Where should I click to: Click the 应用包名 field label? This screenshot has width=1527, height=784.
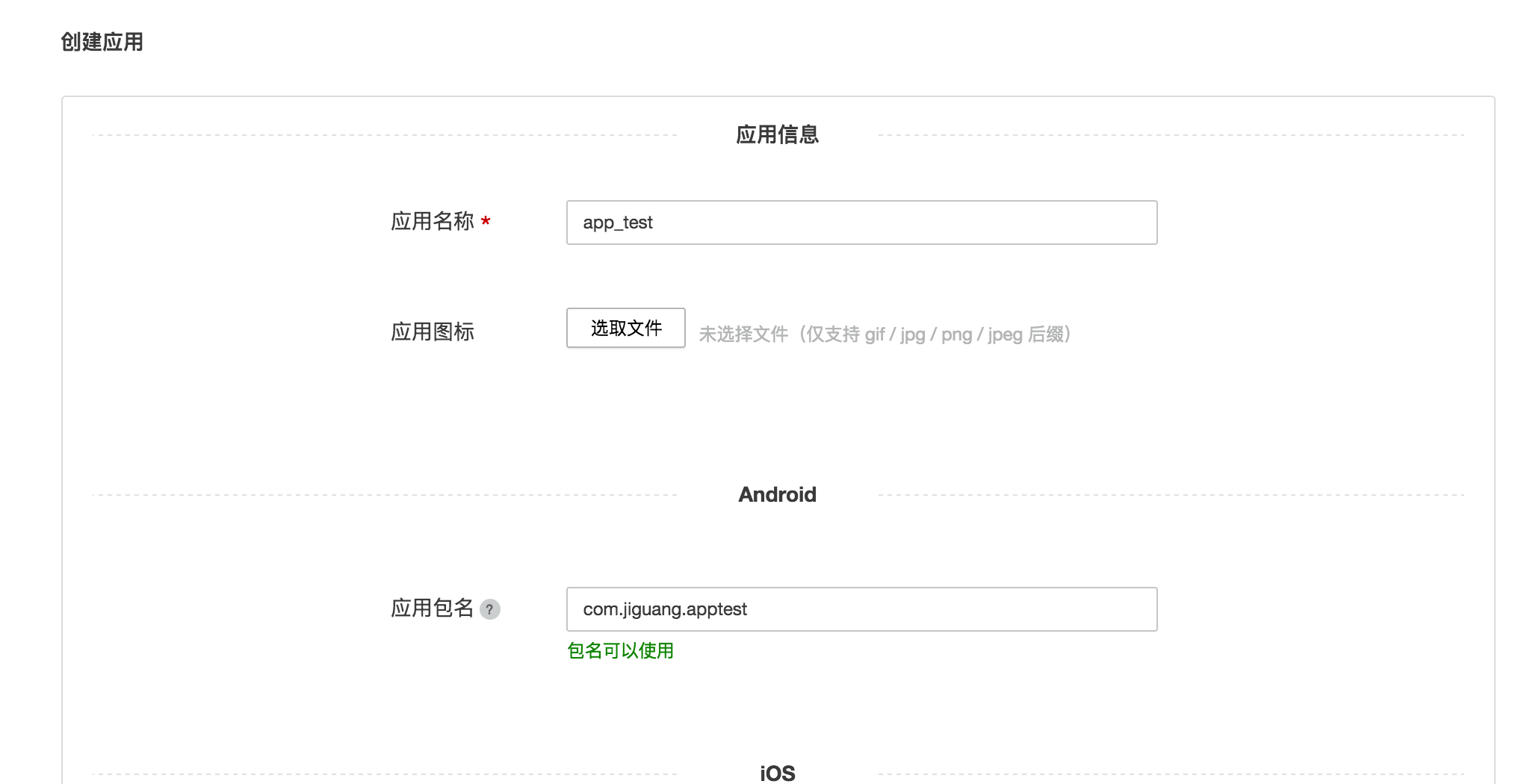[x=433, y=609]
